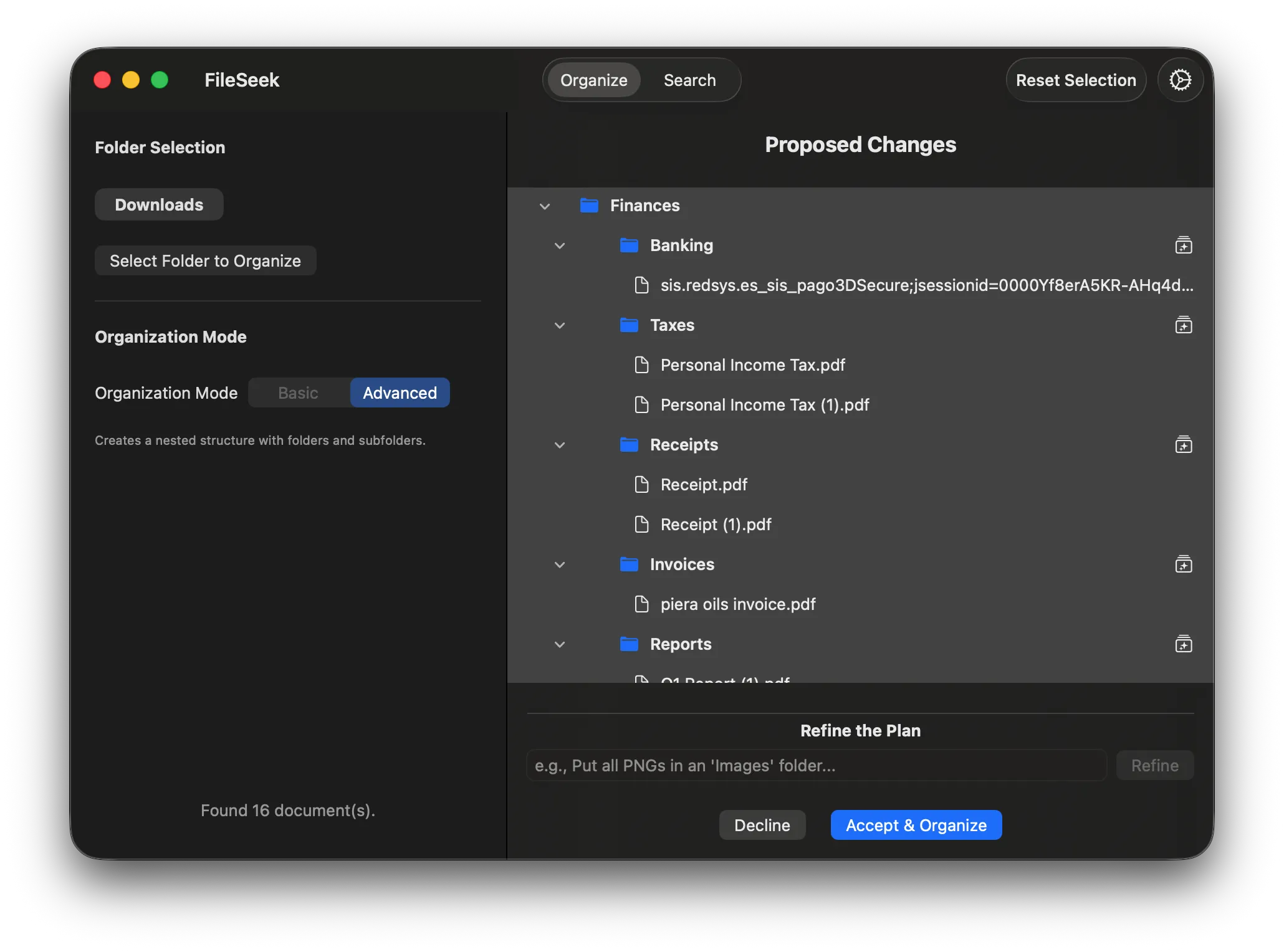Click the add-folder icon beside Invoices
1284x952 pixels.
tap(1183, 564)
